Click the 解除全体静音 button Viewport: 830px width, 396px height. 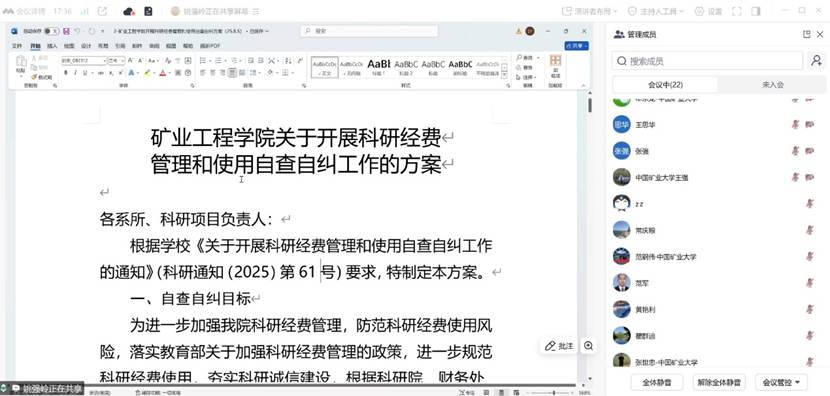[719, 382]
